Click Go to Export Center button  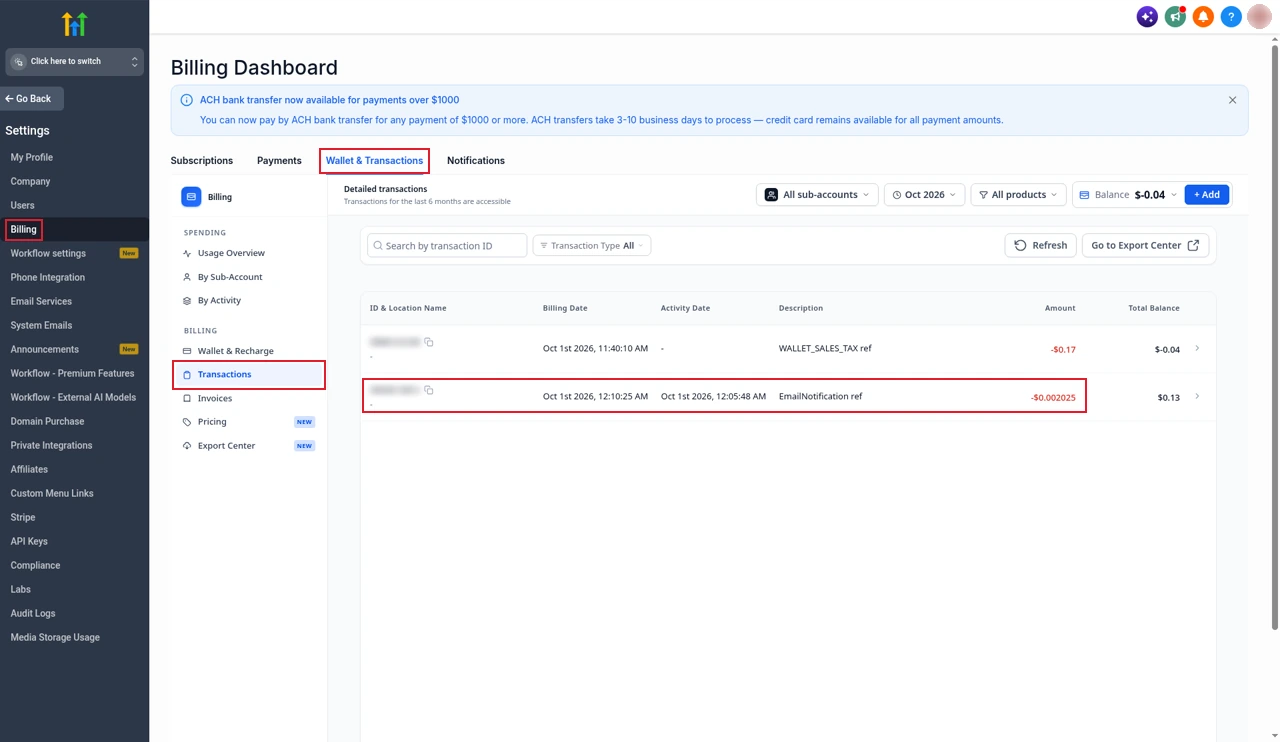point(1145,245)
